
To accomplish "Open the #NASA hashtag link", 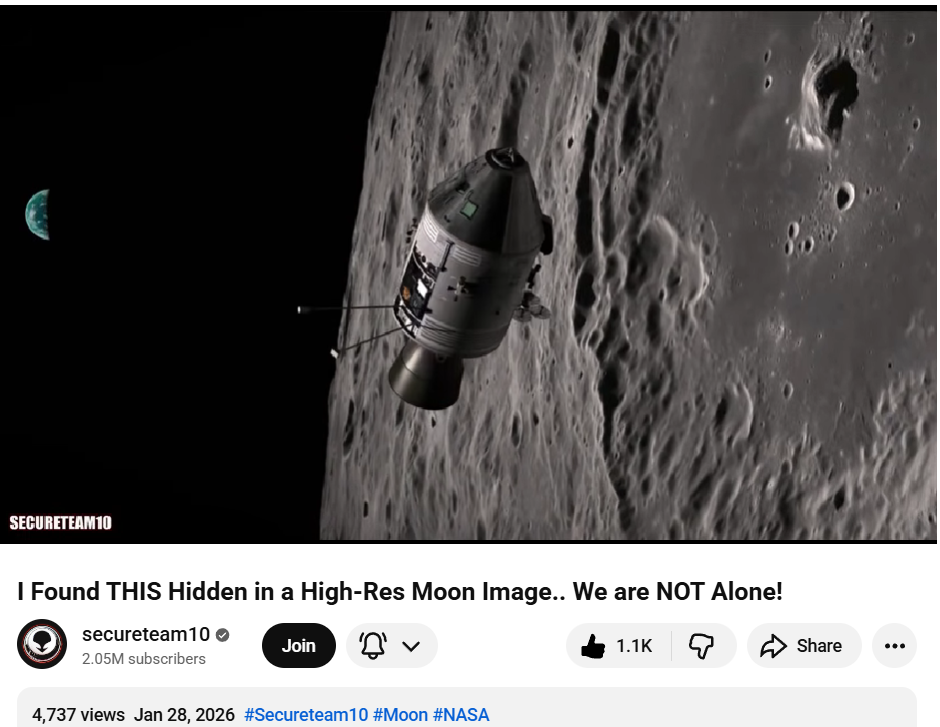I will click(460, 715).
